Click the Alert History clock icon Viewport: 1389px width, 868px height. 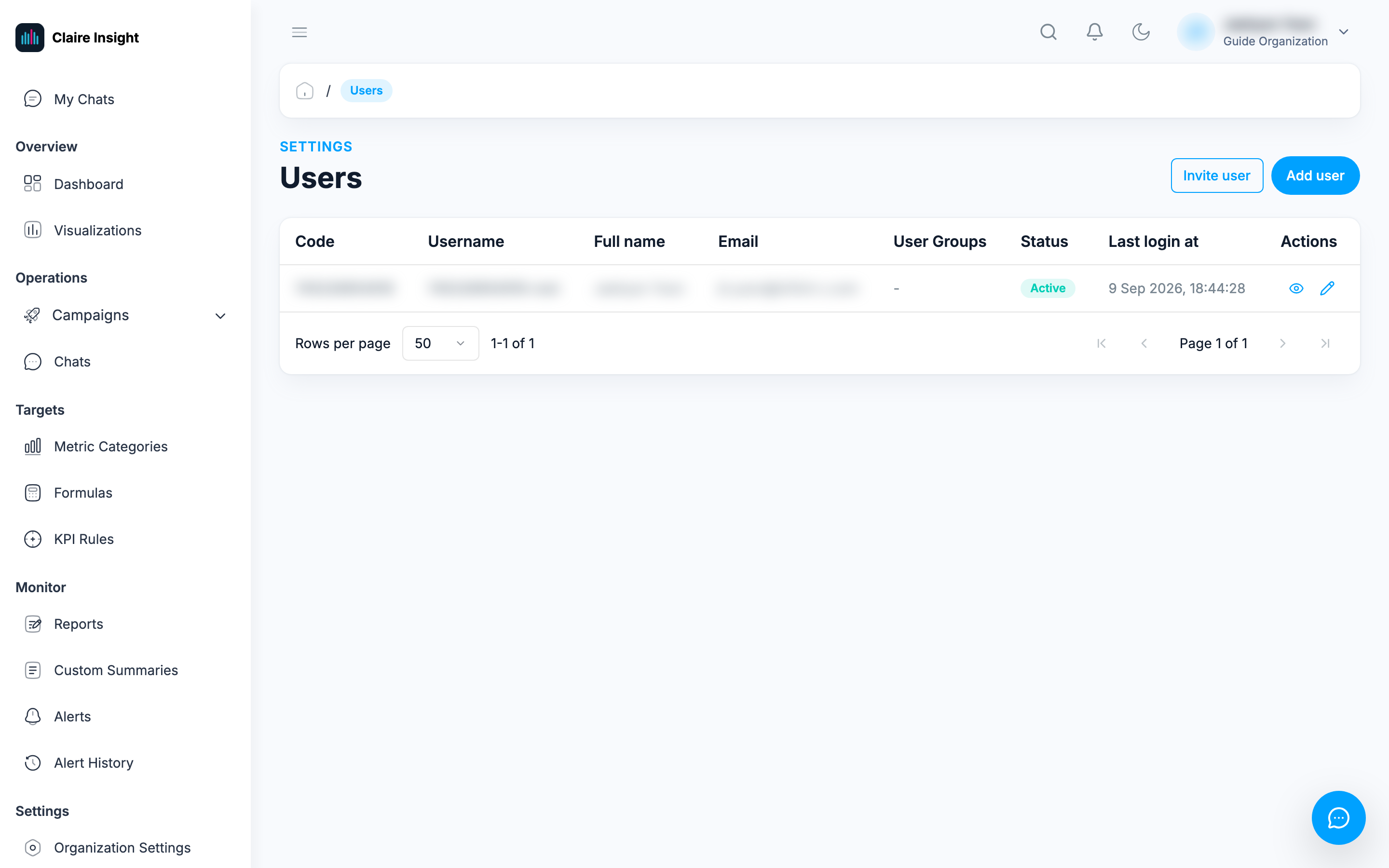coord(33,762)
